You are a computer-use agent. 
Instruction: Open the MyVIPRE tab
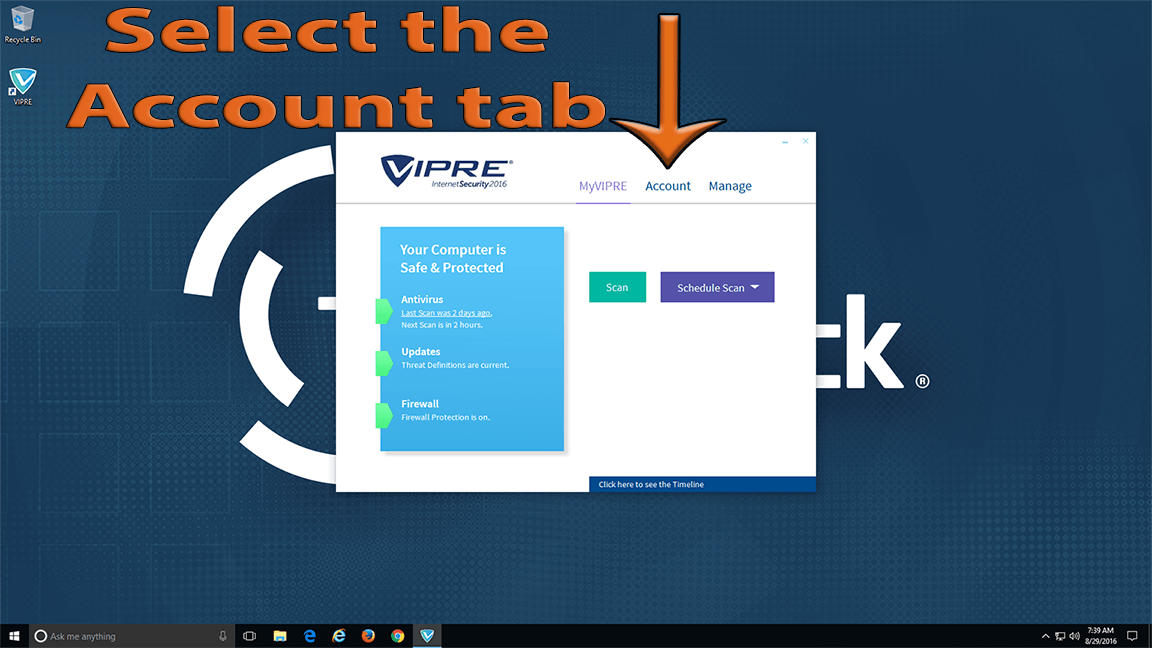(x=603, y=186)
